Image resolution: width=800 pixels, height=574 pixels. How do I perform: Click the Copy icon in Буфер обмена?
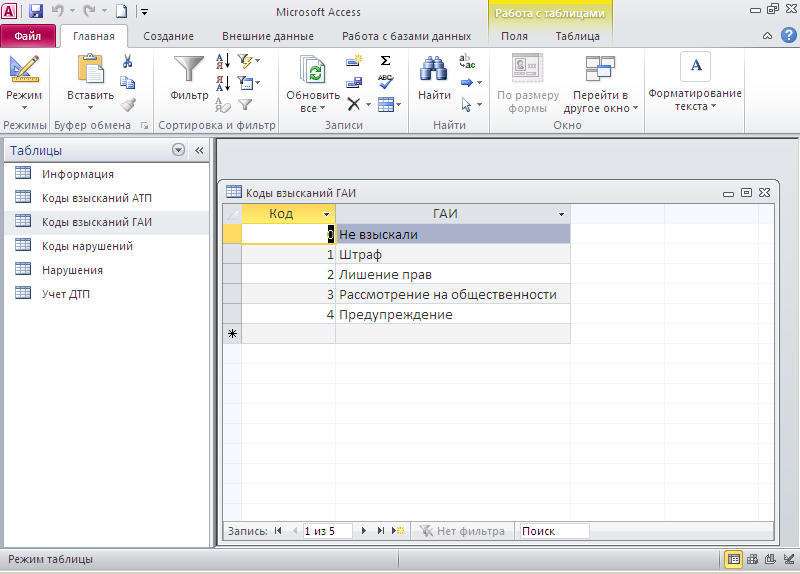(128, 83)
